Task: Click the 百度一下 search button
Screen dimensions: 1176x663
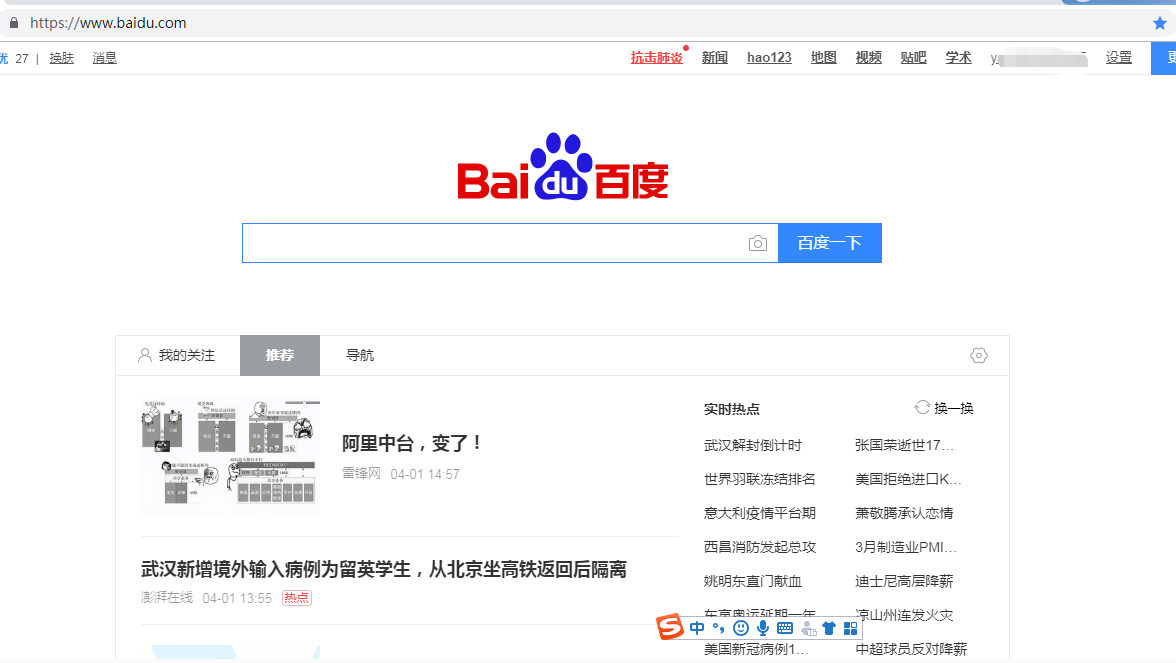Action: tap(830, 243)
